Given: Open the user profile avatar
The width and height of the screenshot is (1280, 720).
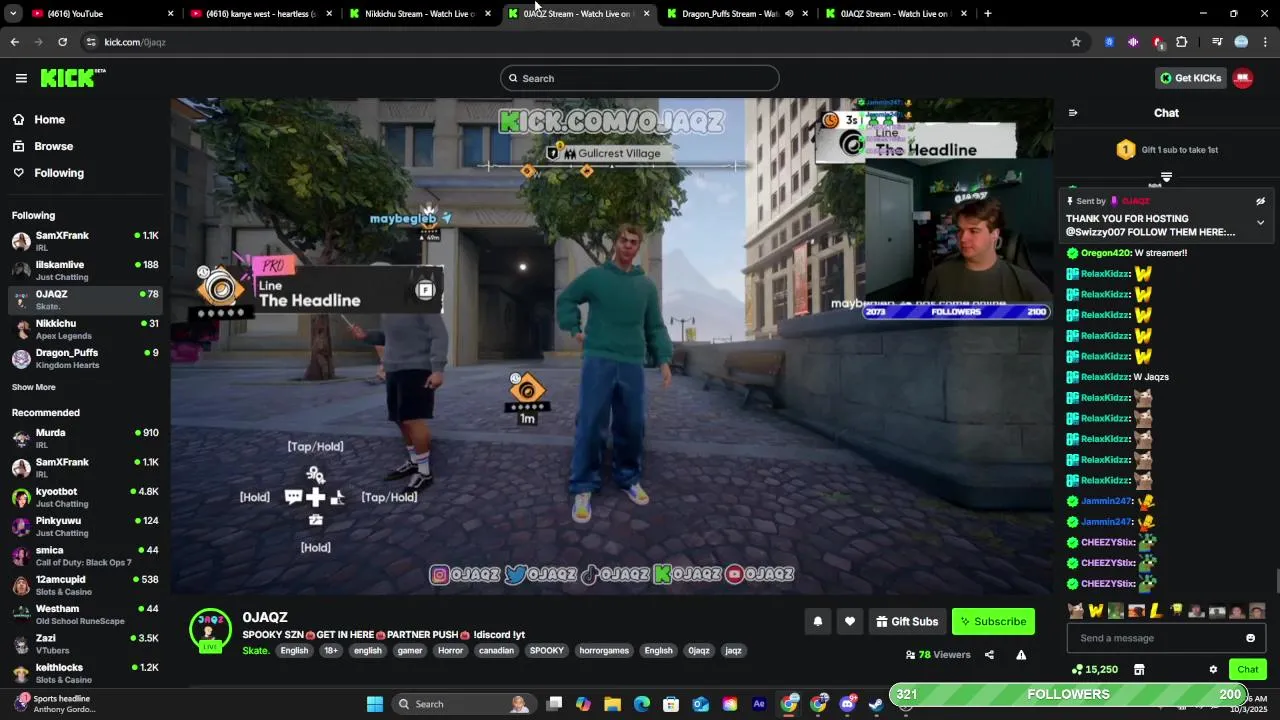Looking at the screenshot, I should (1243, 78).
